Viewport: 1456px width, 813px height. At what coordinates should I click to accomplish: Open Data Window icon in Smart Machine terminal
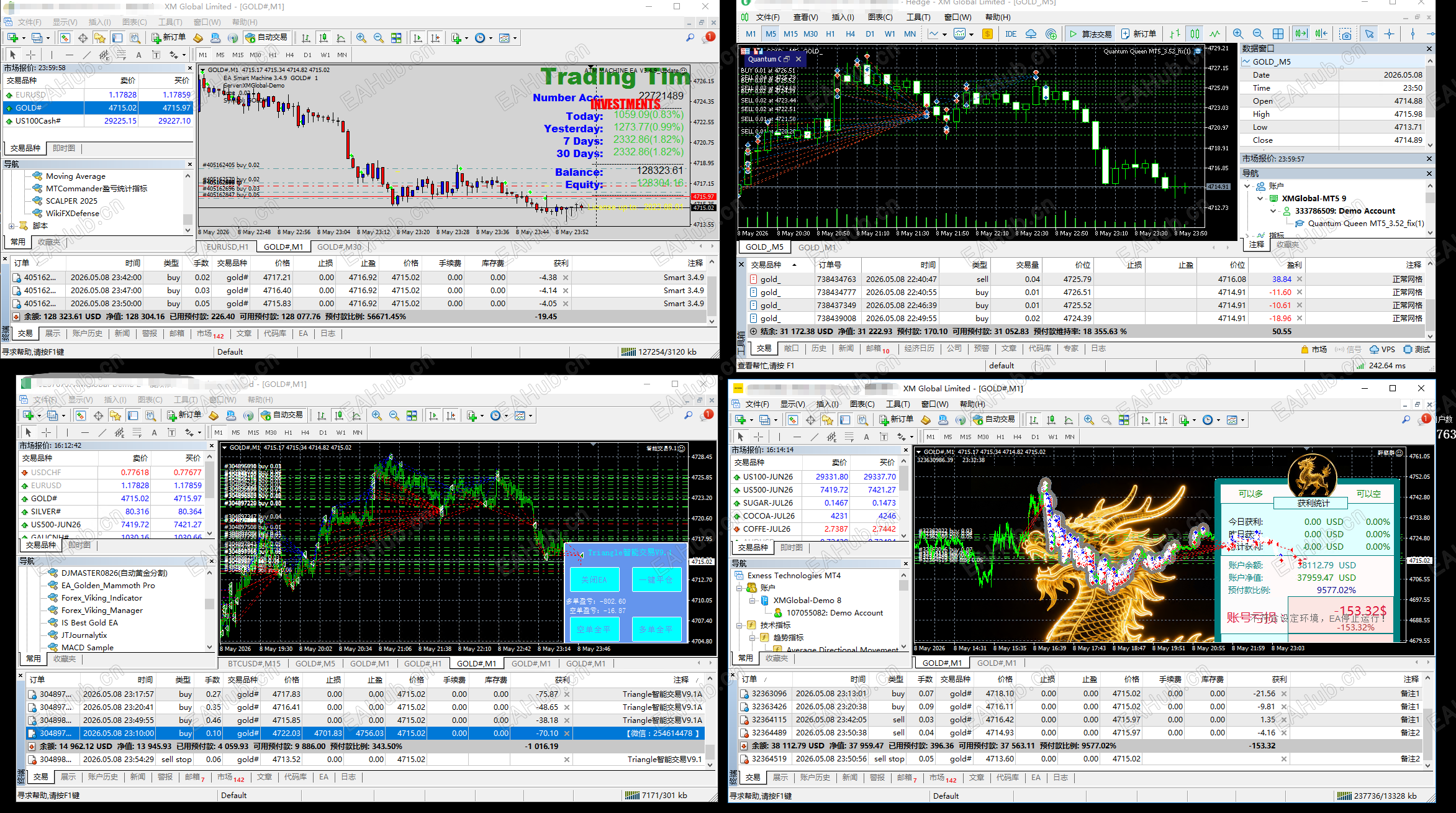click(83, 39)
